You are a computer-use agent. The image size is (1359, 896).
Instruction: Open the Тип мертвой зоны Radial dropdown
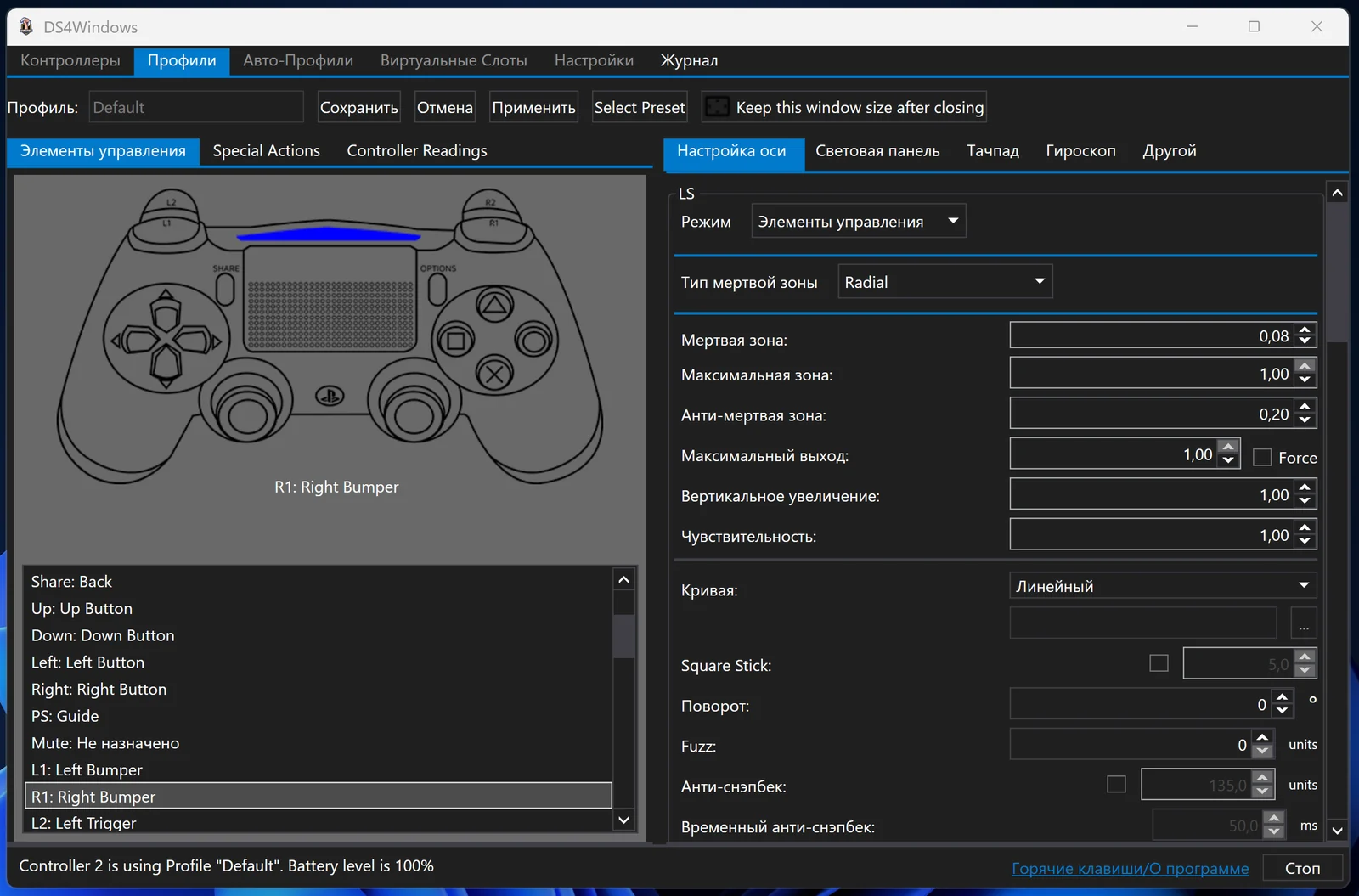pyautogui.click(x=945, y=281)
